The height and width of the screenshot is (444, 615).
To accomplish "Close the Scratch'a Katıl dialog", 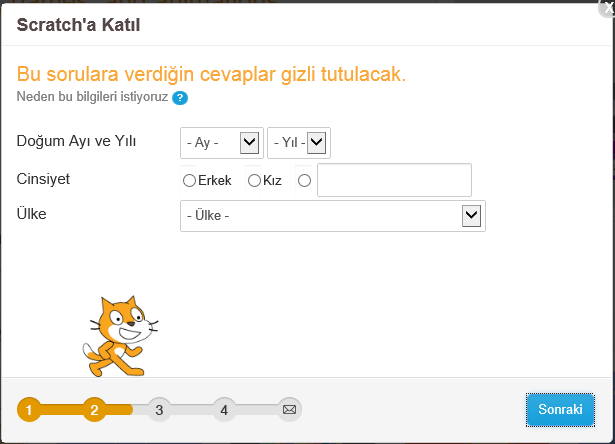I will coord(606,6).
